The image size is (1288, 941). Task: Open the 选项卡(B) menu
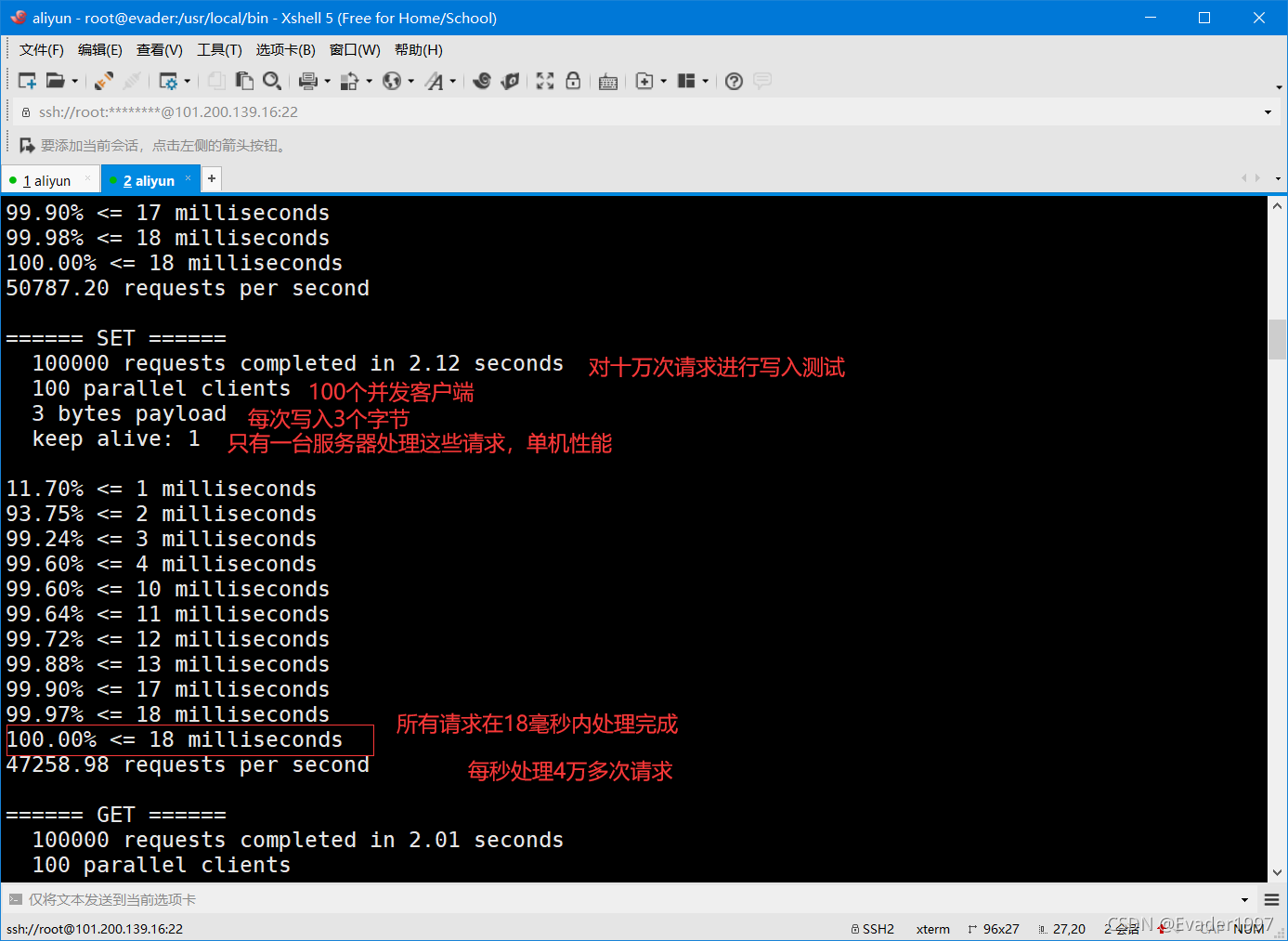click(286, 50)
